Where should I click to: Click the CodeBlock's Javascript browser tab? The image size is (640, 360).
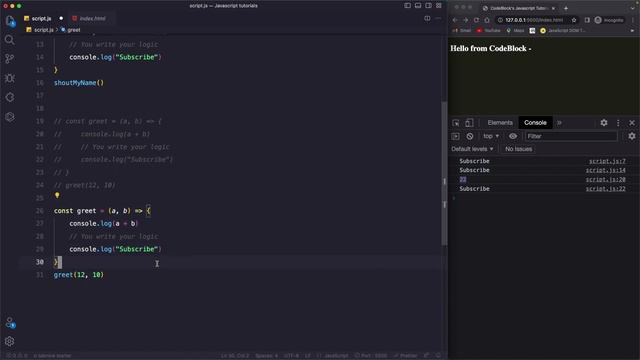[x=519, y=8]
